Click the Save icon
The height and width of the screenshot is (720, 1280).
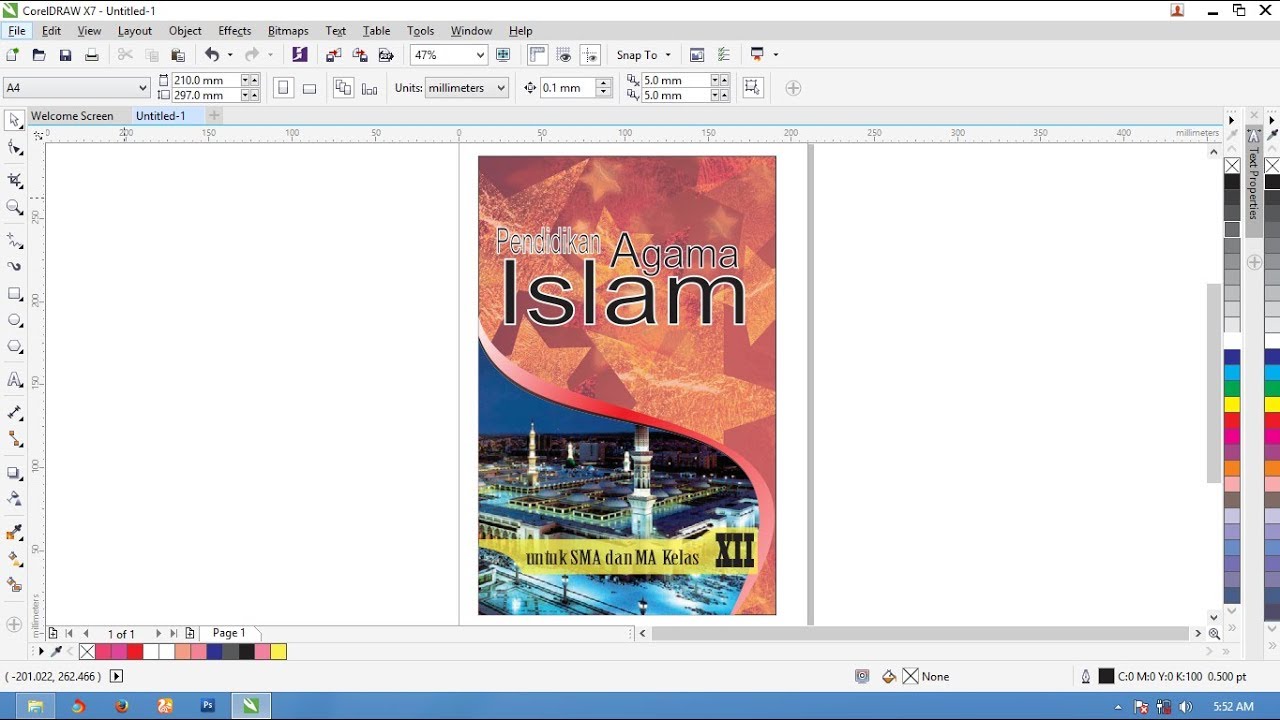(x=65, y=55)
